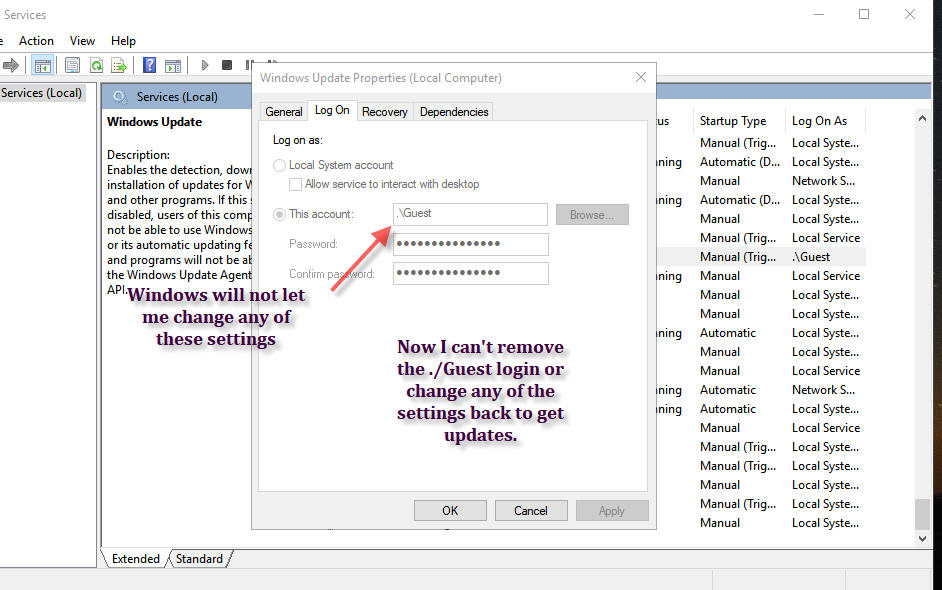Open the Startup Type column header
Screen dimensions: 942x590
pyautogui.click(x=736, y=120)
